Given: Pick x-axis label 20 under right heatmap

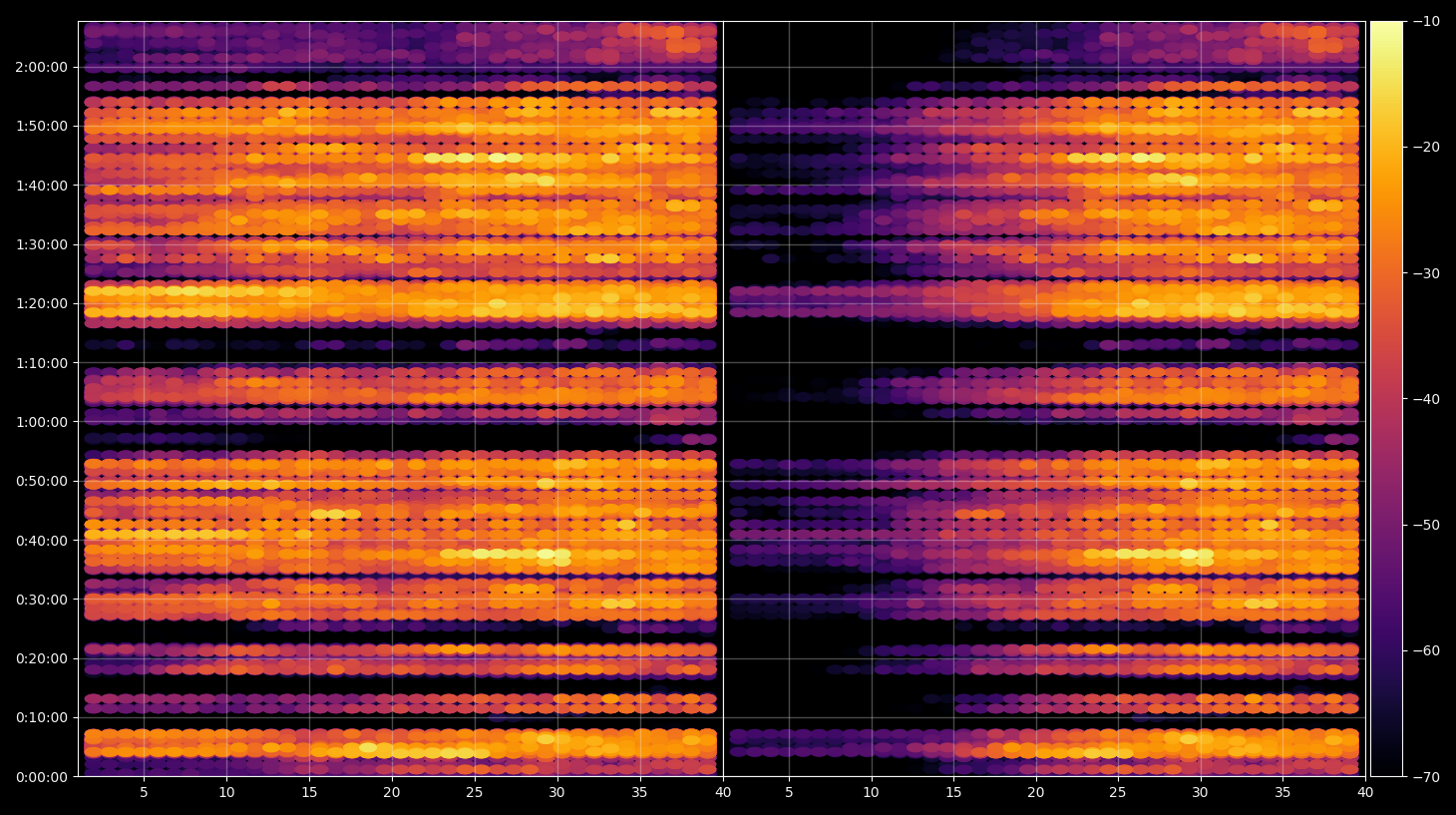Looking at the screenshot, I should 1036,793.
